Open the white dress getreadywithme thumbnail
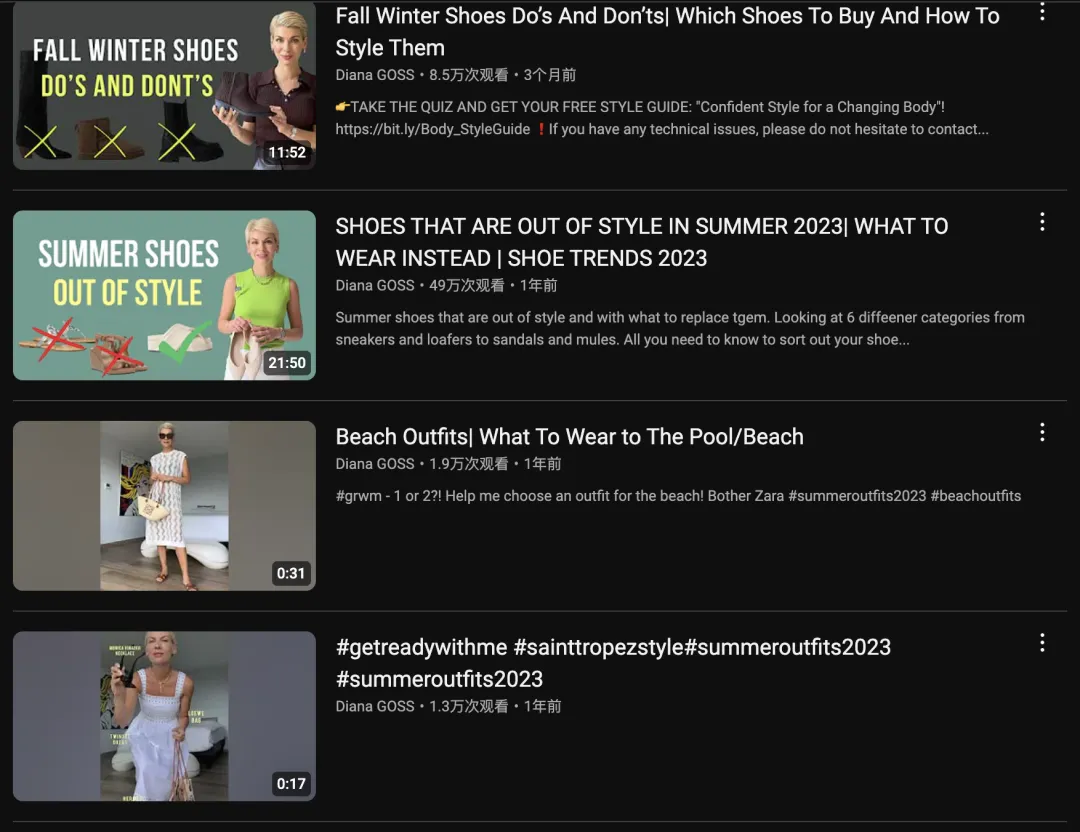The width and height of the screenshot is (1080, 832). click(164, 715)
